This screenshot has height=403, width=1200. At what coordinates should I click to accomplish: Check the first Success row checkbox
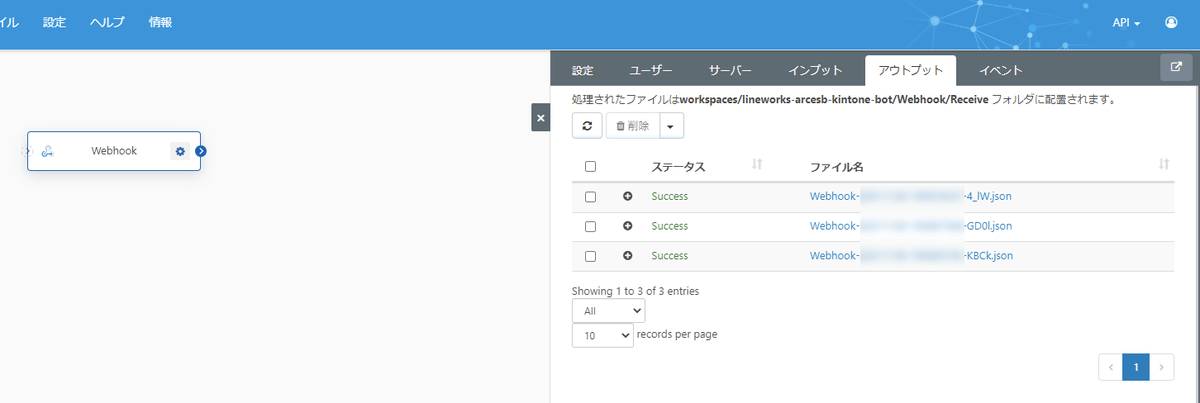pyautogui.click(x=590, y=197)
